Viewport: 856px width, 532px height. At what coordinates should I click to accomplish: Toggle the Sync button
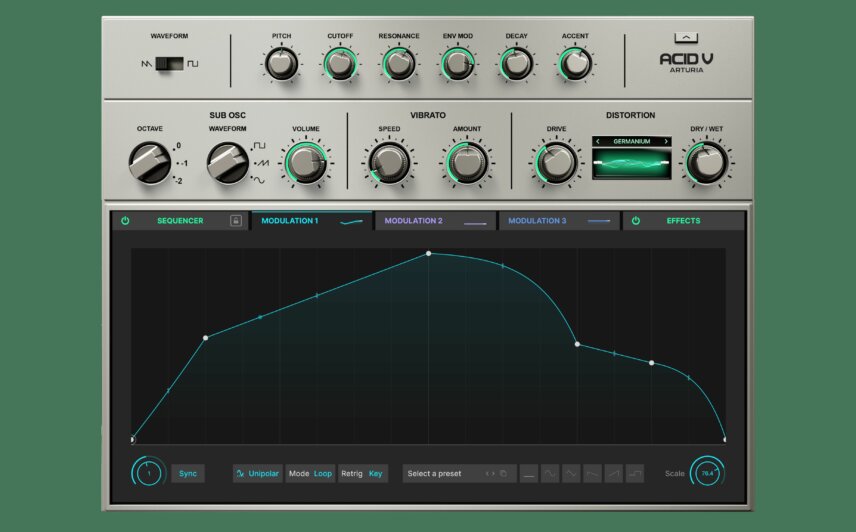188,474
